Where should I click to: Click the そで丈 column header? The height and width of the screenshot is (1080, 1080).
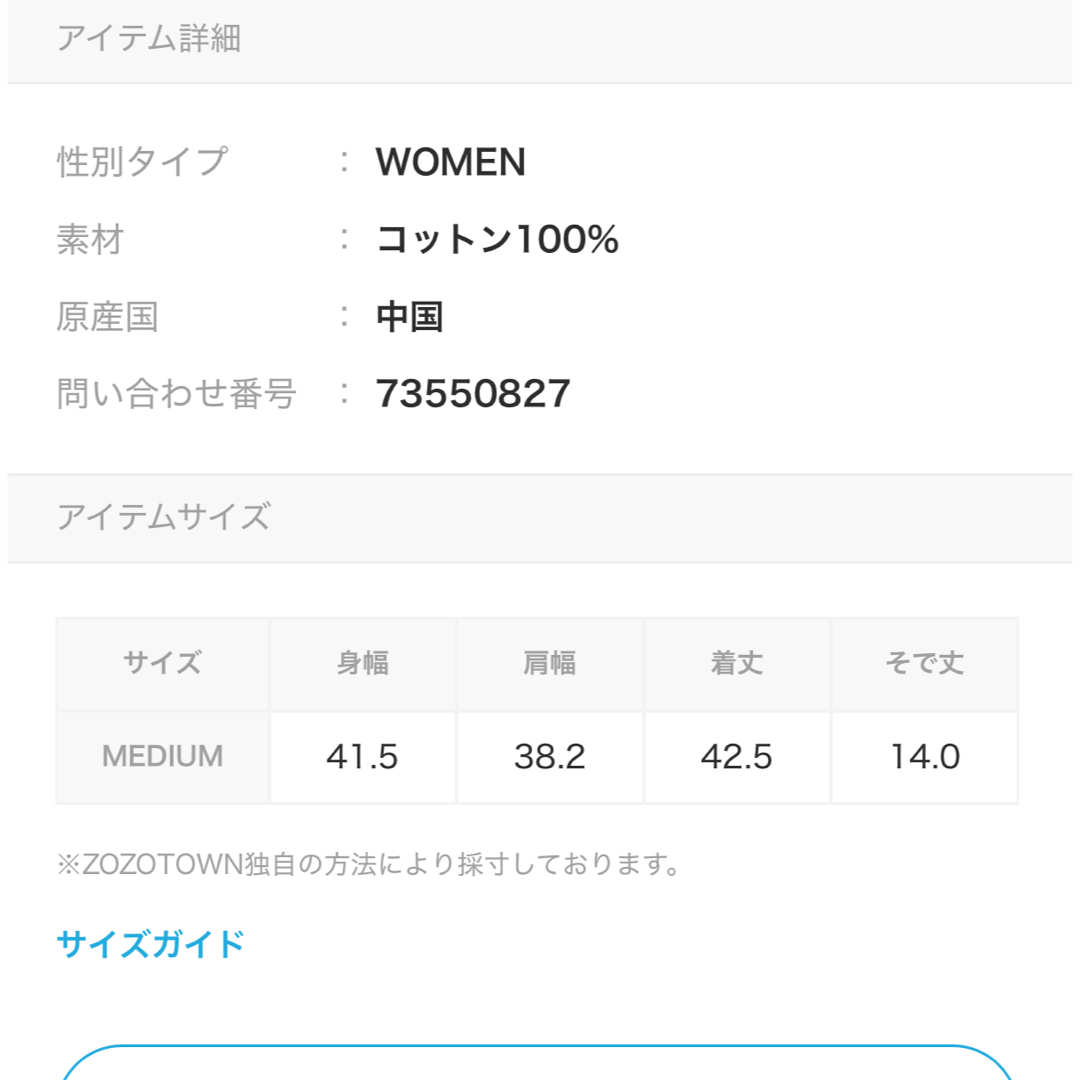pyautogui.click(x=925, y=663)
